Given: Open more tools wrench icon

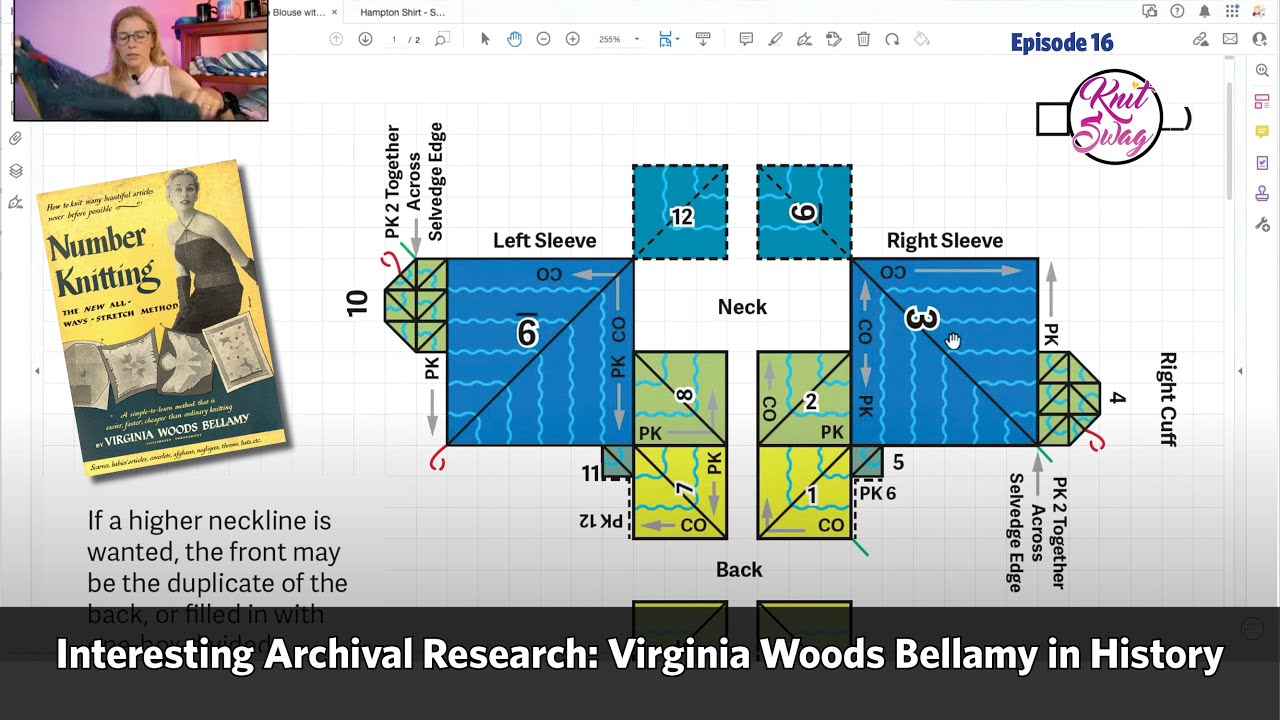Looking at the screenshot, I should (1262, 224).
